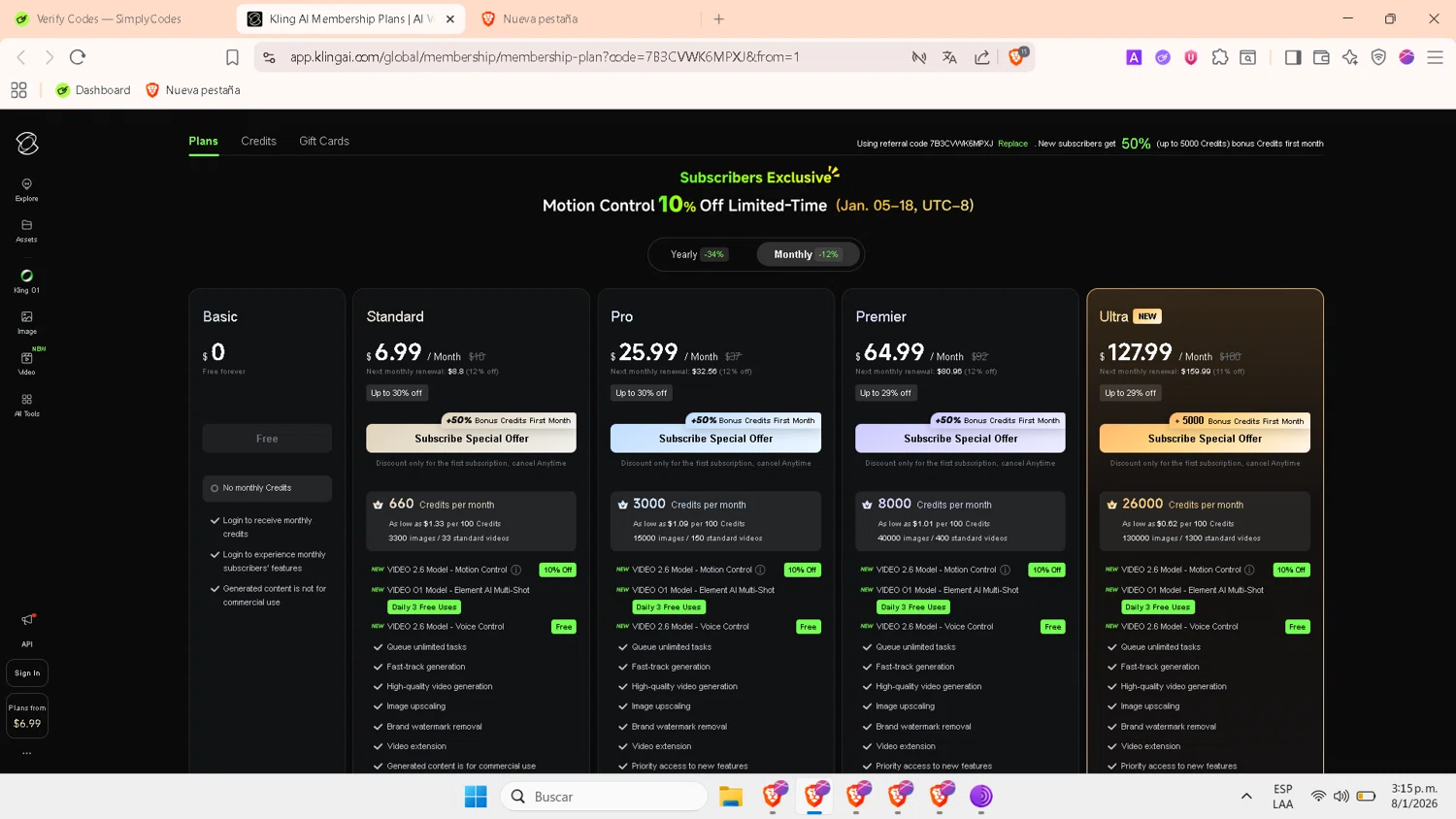
Task: Click the browser reload icon
Action: [78, 57]
